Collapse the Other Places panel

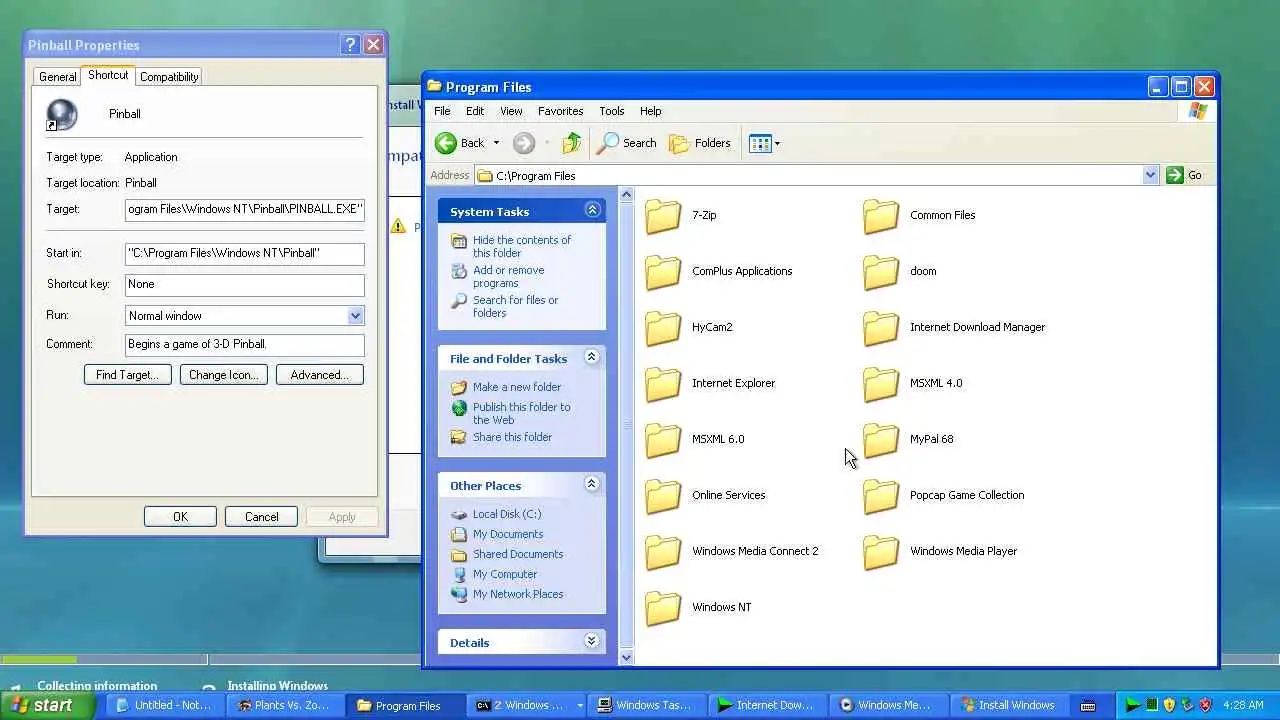(592, 484)
